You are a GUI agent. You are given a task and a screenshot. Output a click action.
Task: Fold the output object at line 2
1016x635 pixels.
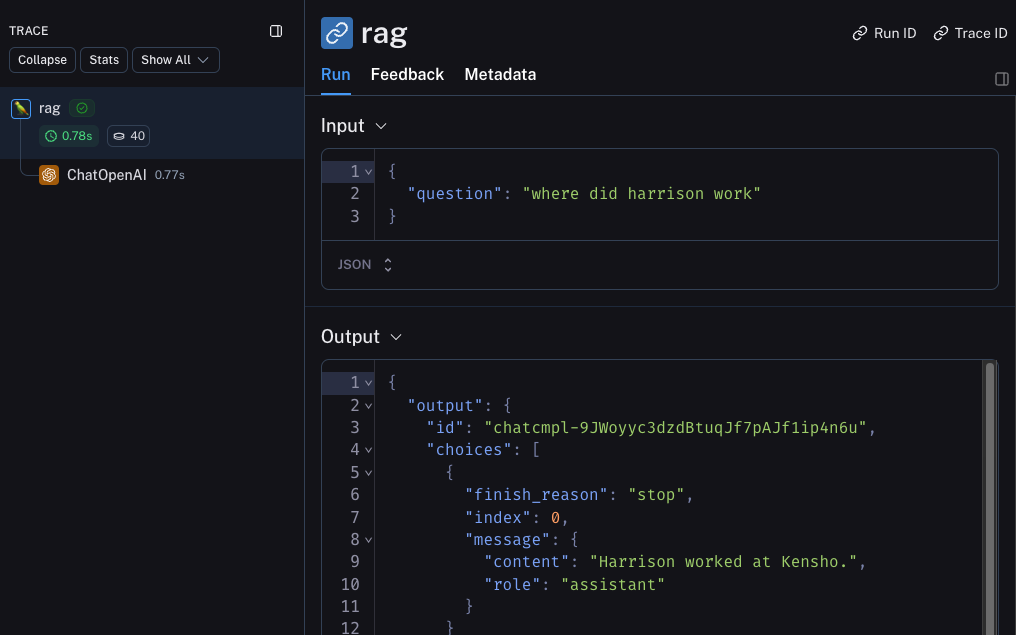(x=369, y=406)
